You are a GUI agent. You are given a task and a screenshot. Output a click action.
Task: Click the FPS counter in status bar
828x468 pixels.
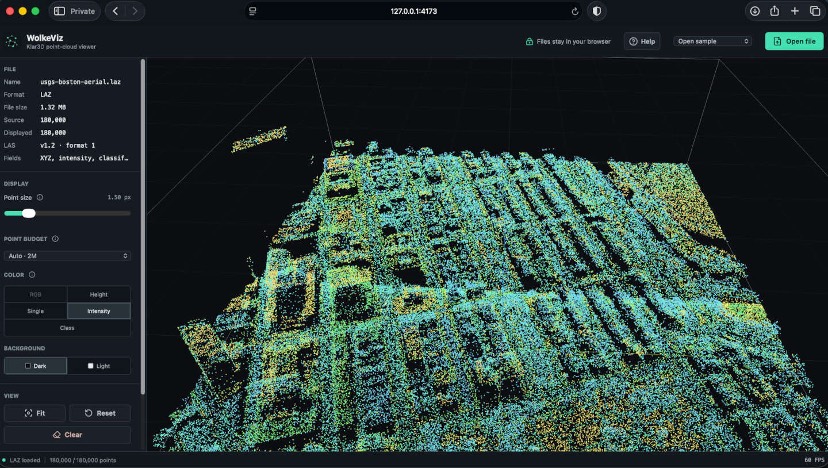(815, 460)
